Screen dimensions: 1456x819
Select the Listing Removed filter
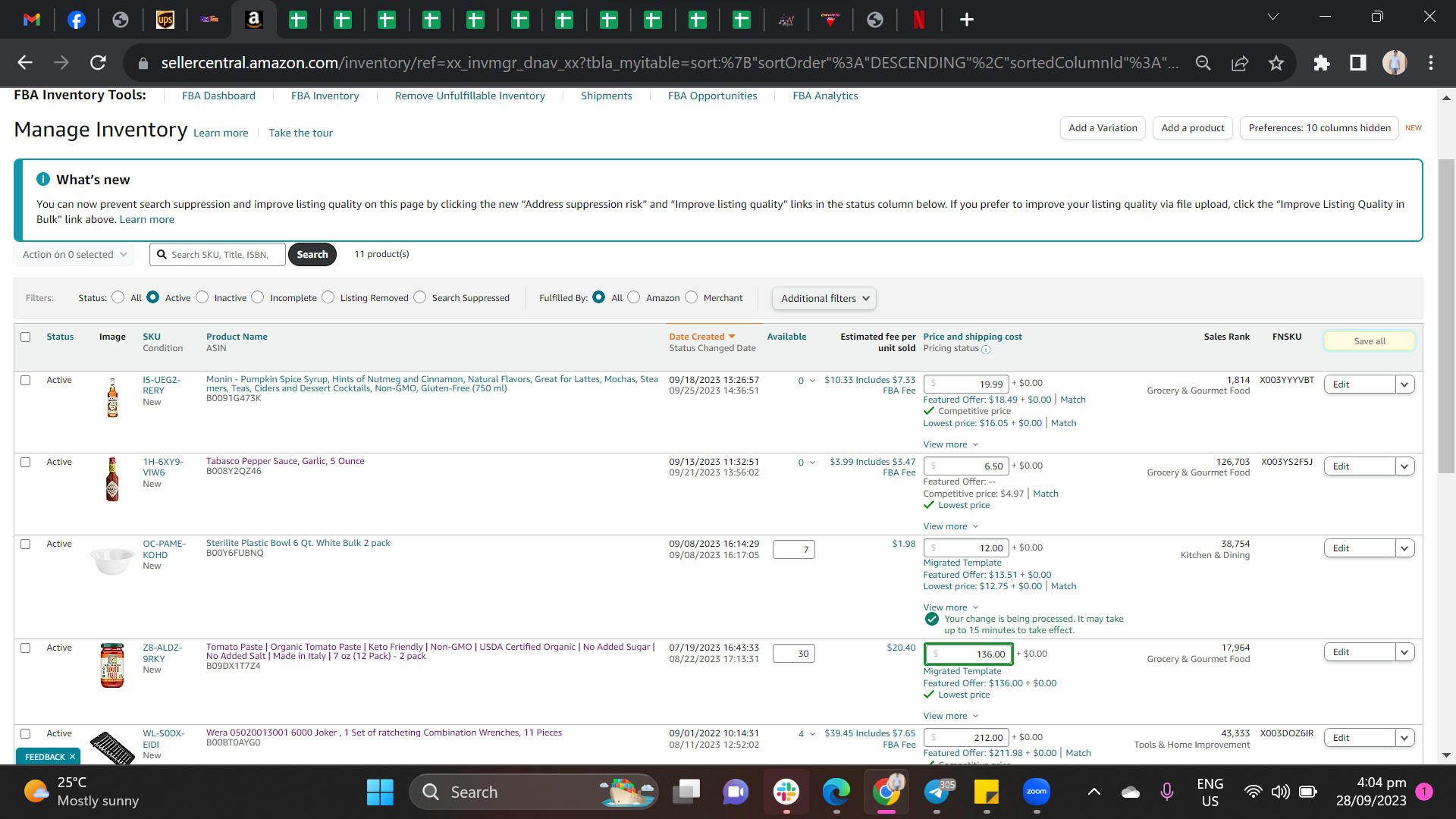[x=328, y=297]
